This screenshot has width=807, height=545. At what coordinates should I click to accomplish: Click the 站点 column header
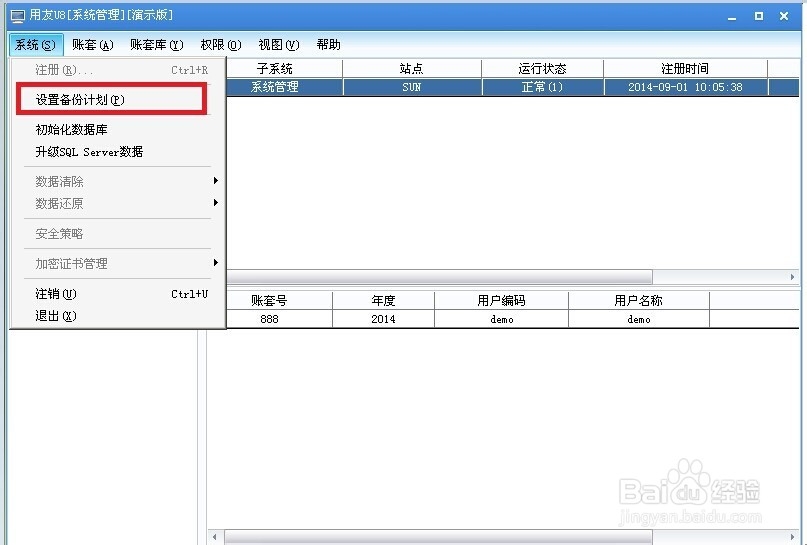[x=412, y=68]
